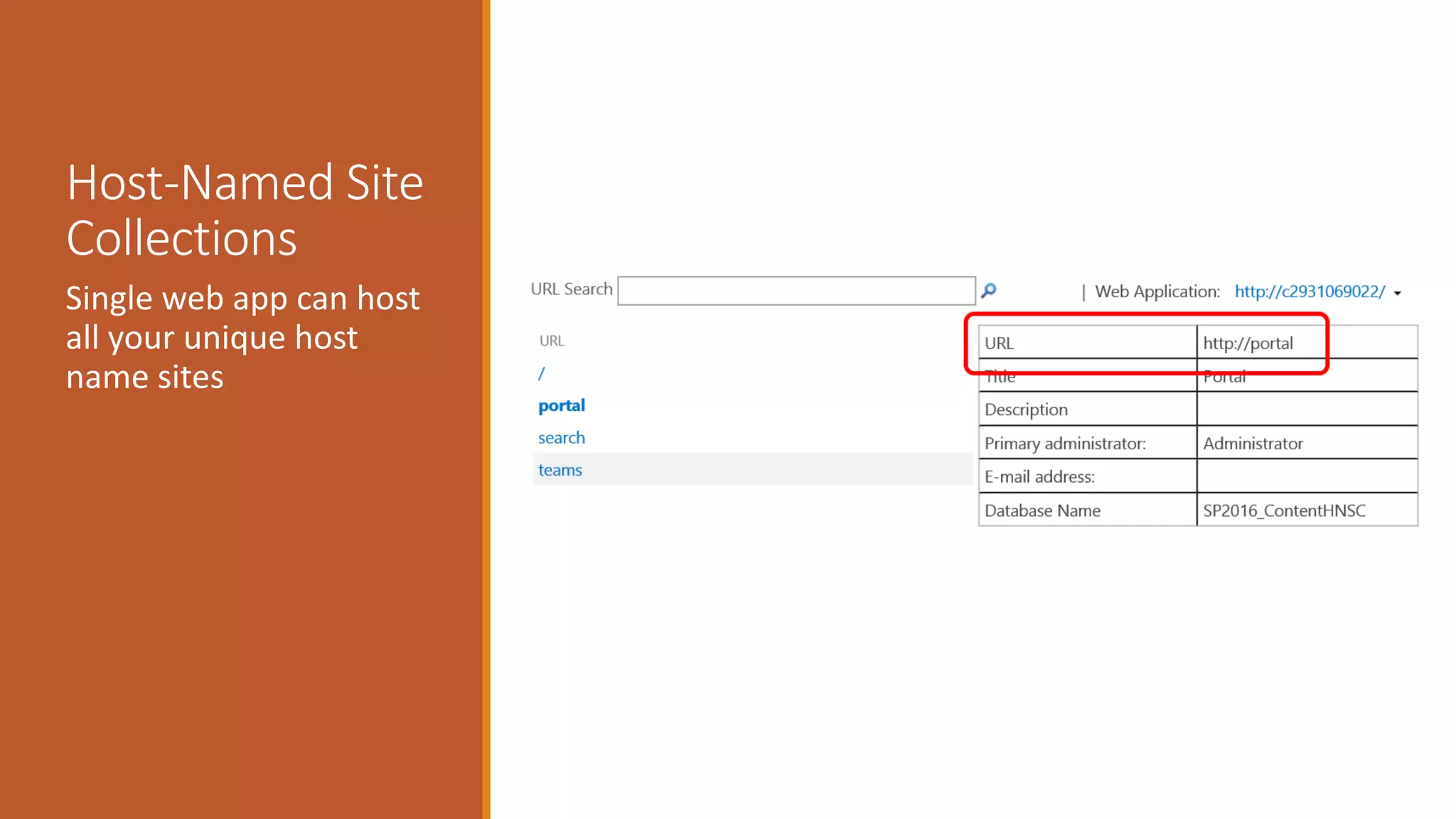Screen dimensions: 1456x819
Task: Click the Host-Named Site Collections title
Action: [245, 210]
